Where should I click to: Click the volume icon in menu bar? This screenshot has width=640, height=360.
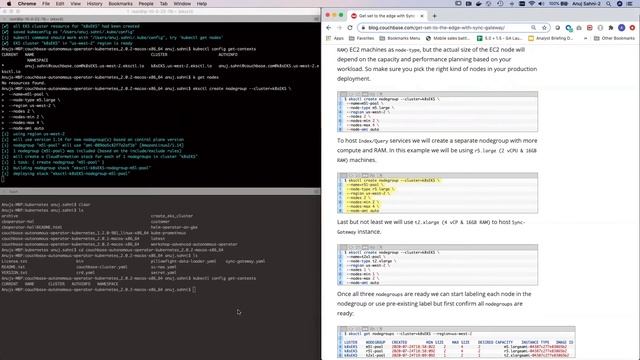[x=541, y=4]
